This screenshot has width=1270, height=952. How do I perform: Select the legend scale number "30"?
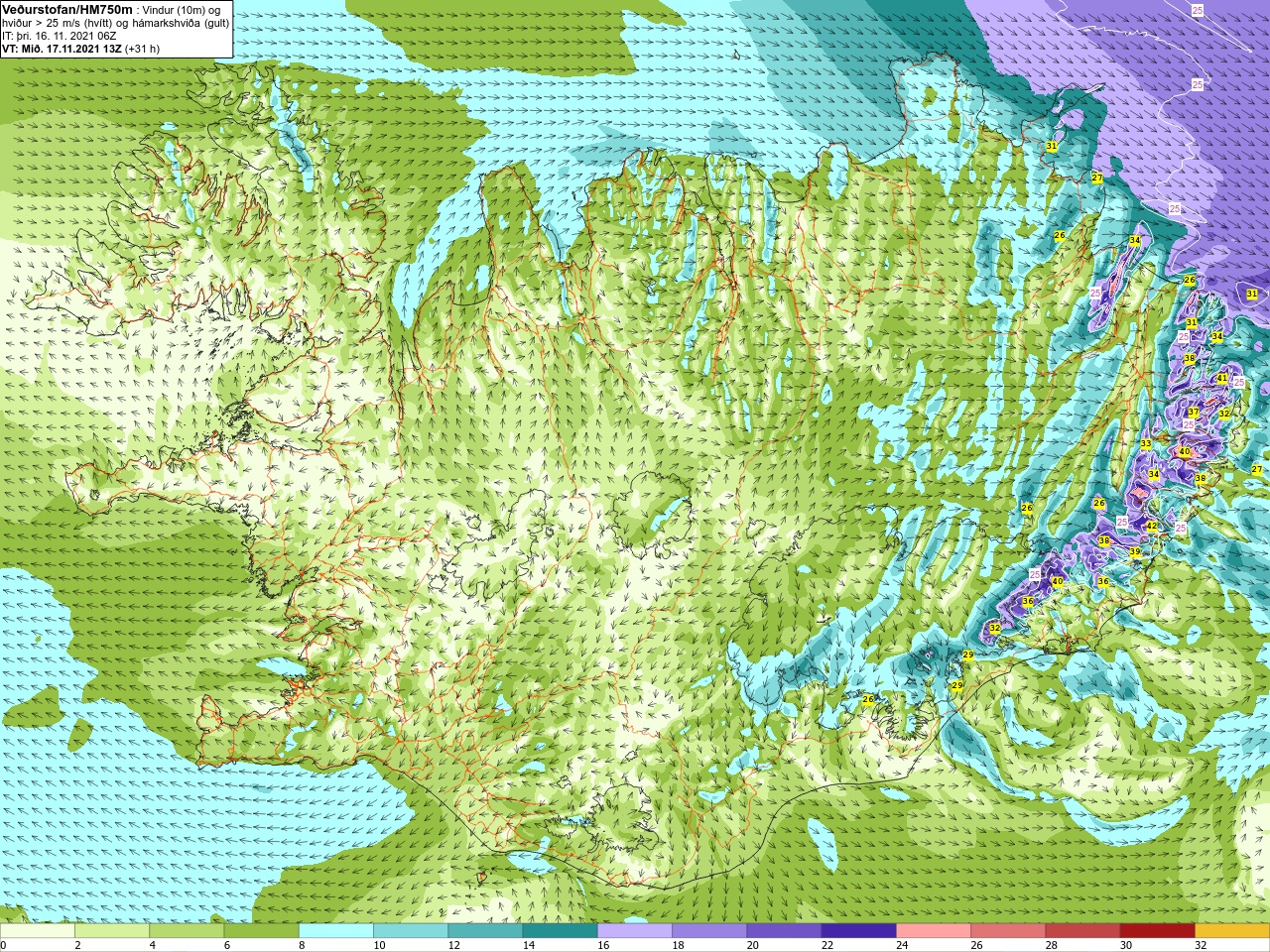point(1126,945)
